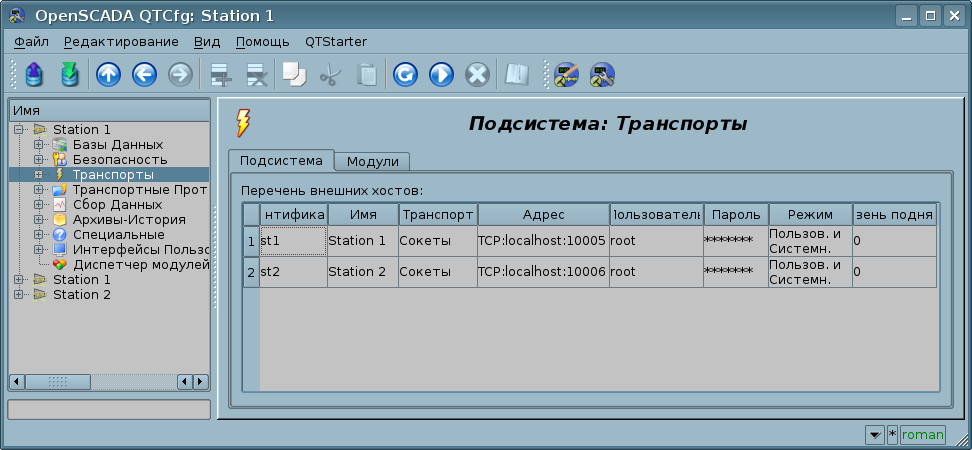This screenshot has width=972, height=450.
Task: Collapse the top Station 1 tree node
Action: (19, 130)
